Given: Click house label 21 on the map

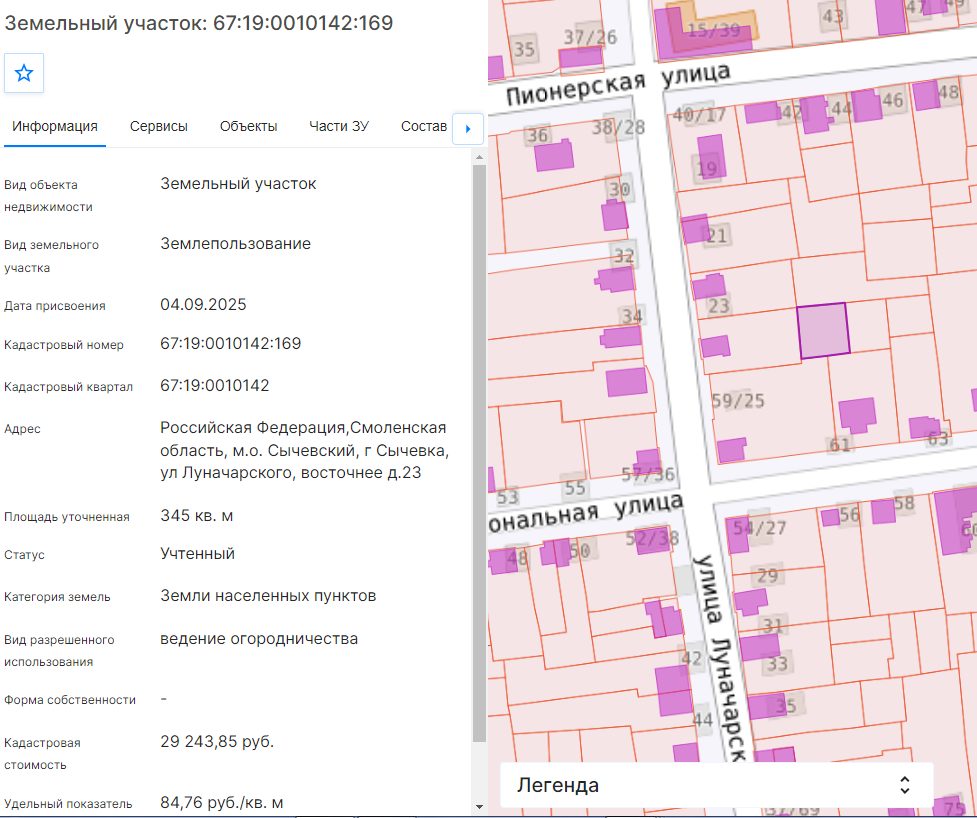Looking at the screenshot, I should [x=717, y=235].
